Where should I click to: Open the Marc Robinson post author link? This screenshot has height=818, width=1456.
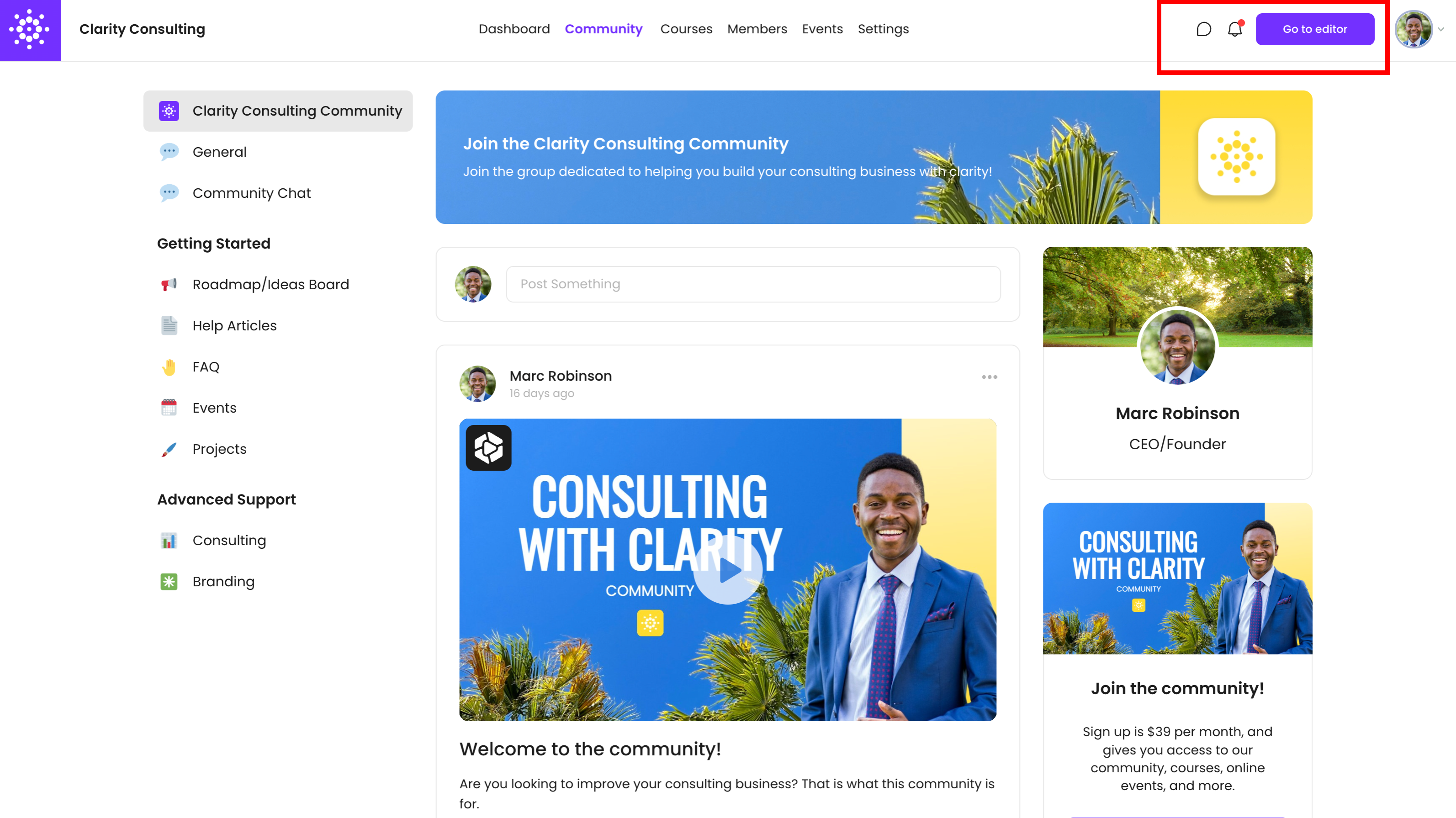coord(560,376)
